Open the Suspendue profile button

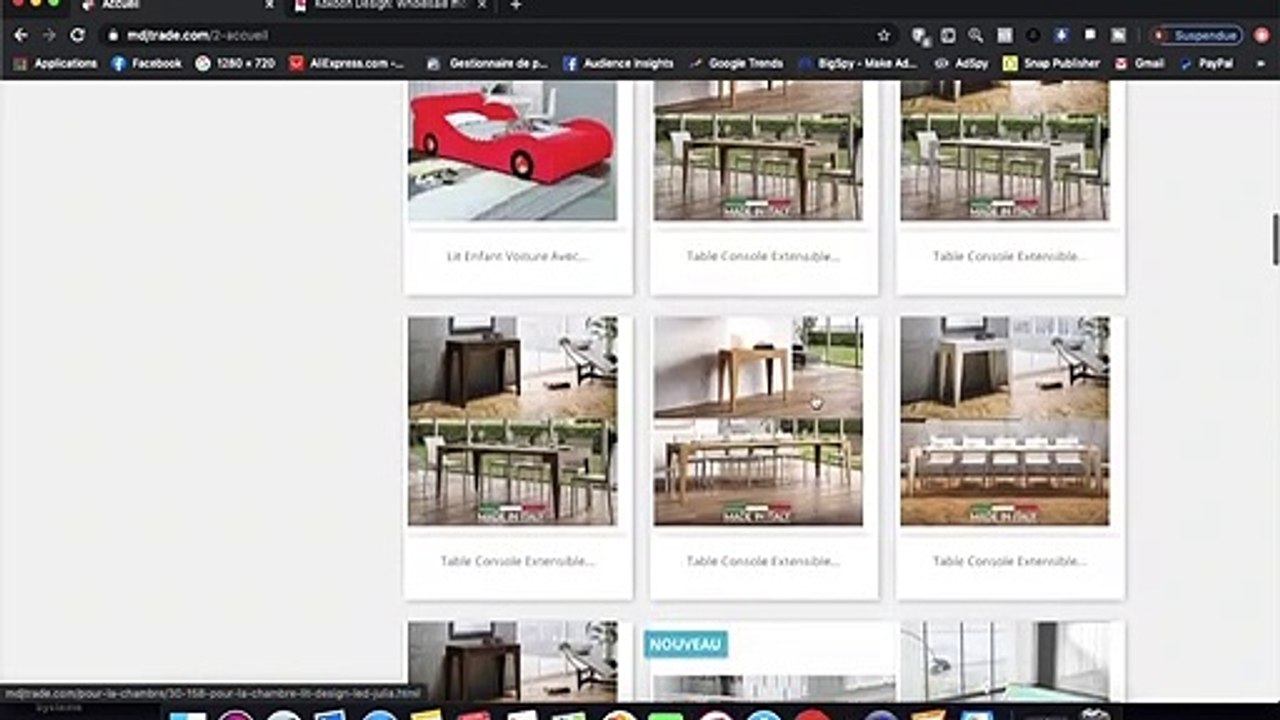click(x=1197, y=35)
